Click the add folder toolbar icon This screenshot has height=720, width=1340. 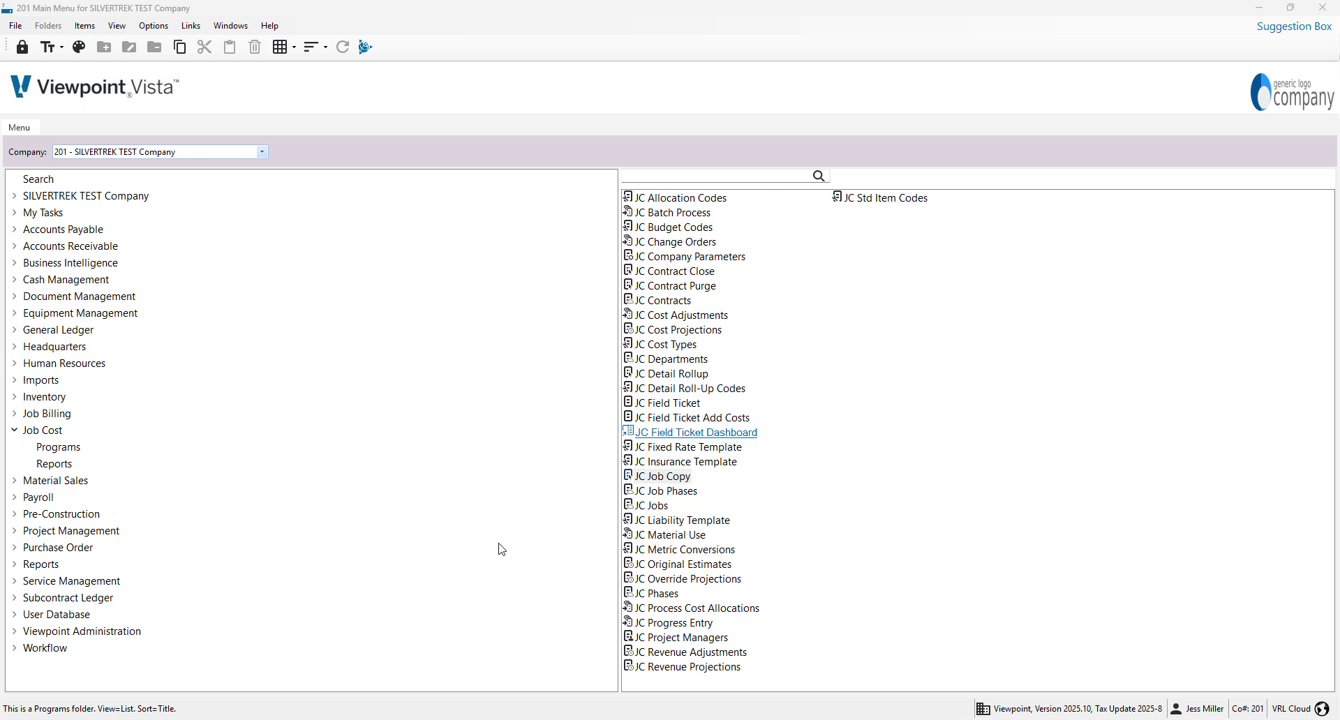point(104,47)
